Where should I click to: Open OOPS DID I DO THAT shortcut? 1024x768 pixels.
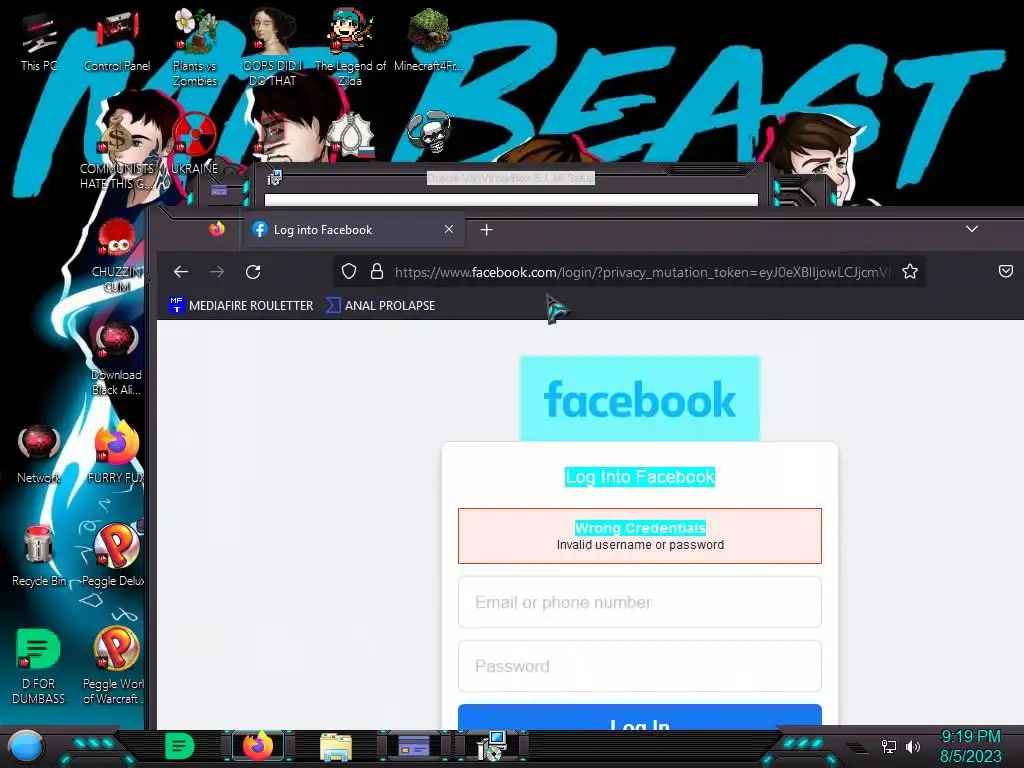[272, 47]
